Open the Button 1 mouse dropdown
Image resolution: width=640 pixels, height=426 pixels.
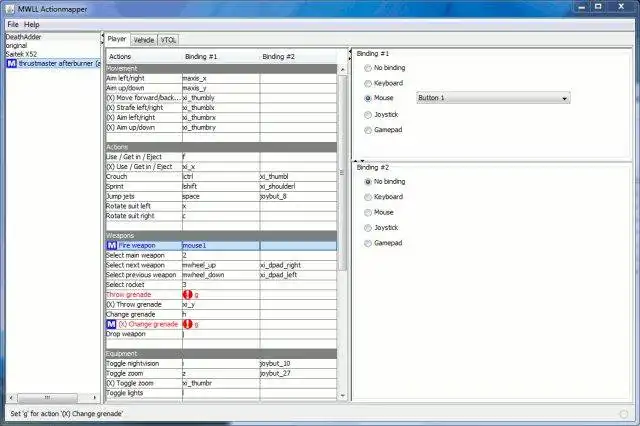[493, 98]
